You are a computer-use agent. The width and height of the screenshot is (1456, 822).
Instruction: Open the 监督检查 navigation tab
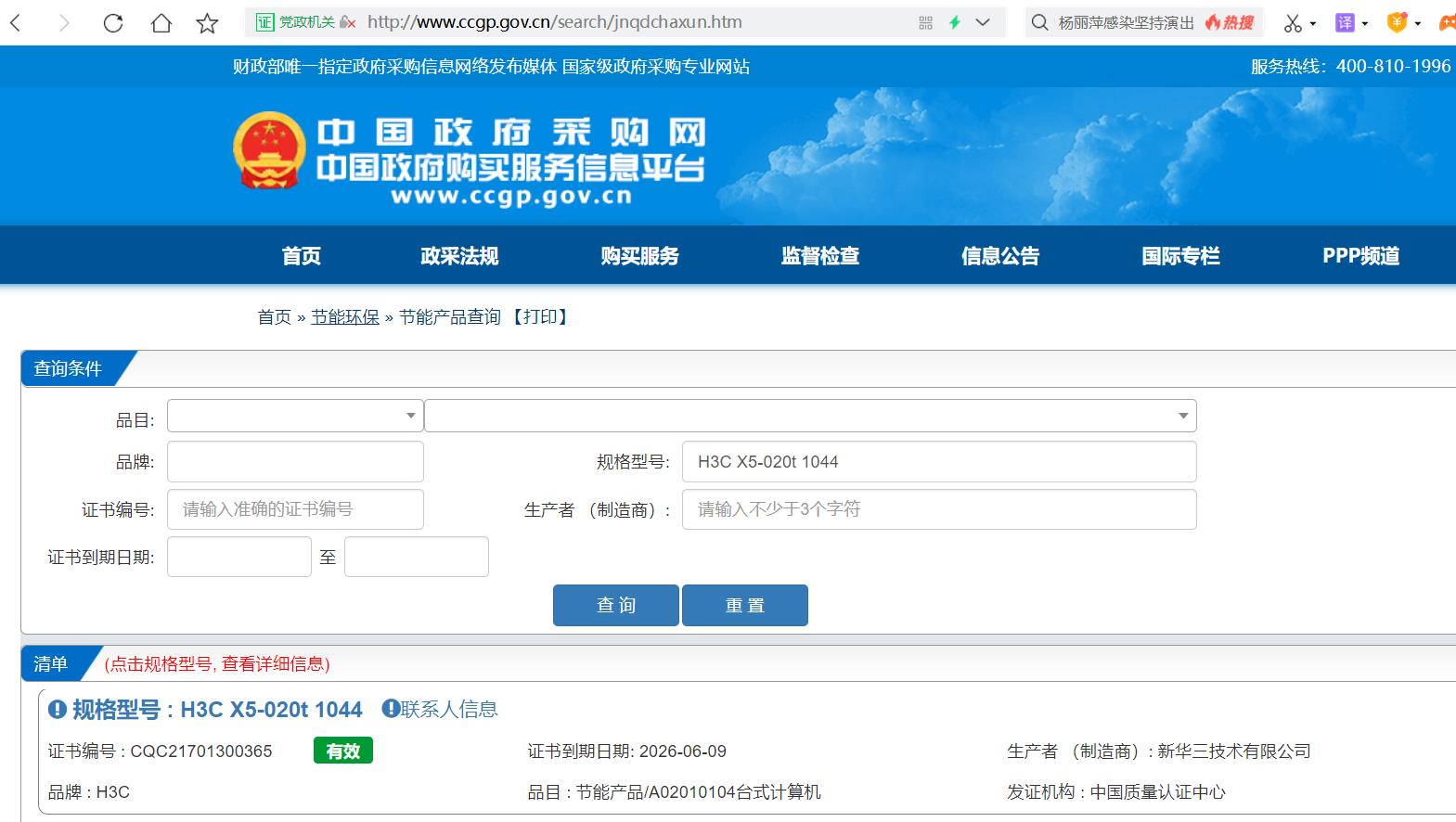[x=819, y=256]
